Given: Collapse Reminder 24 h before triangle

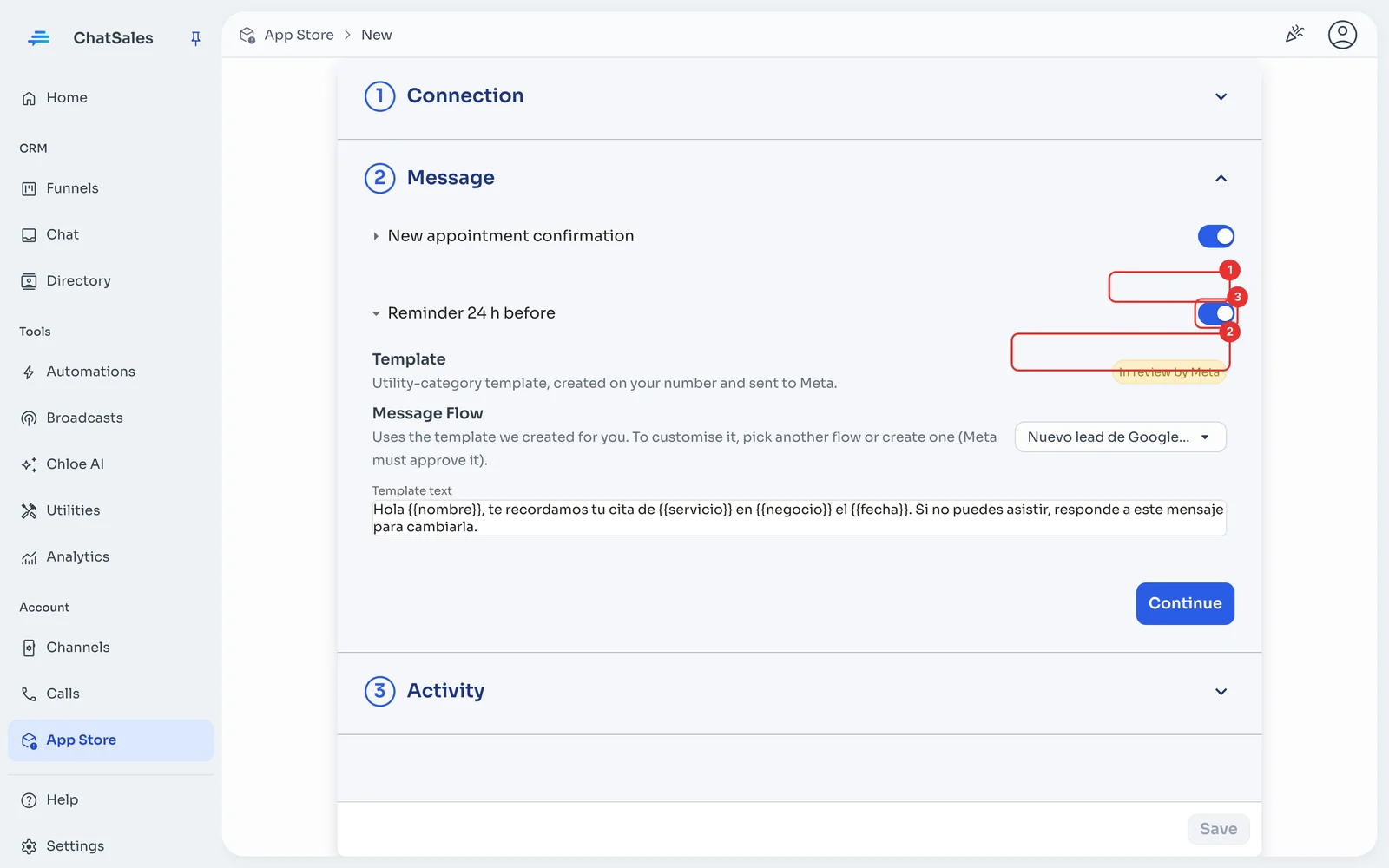Looking at the screenshot, I should pyautogui.click(x=376, y=313).
